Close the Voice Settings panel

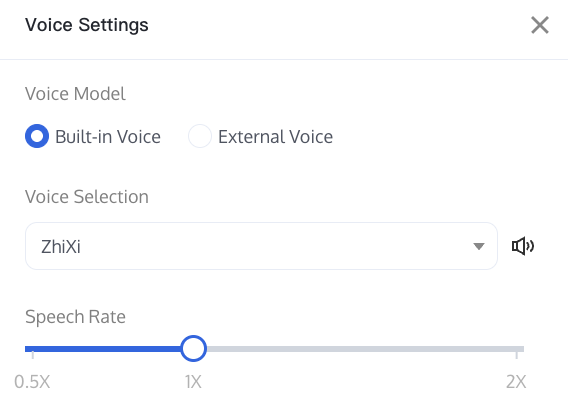pyautogui.click(x=540, y=25)
